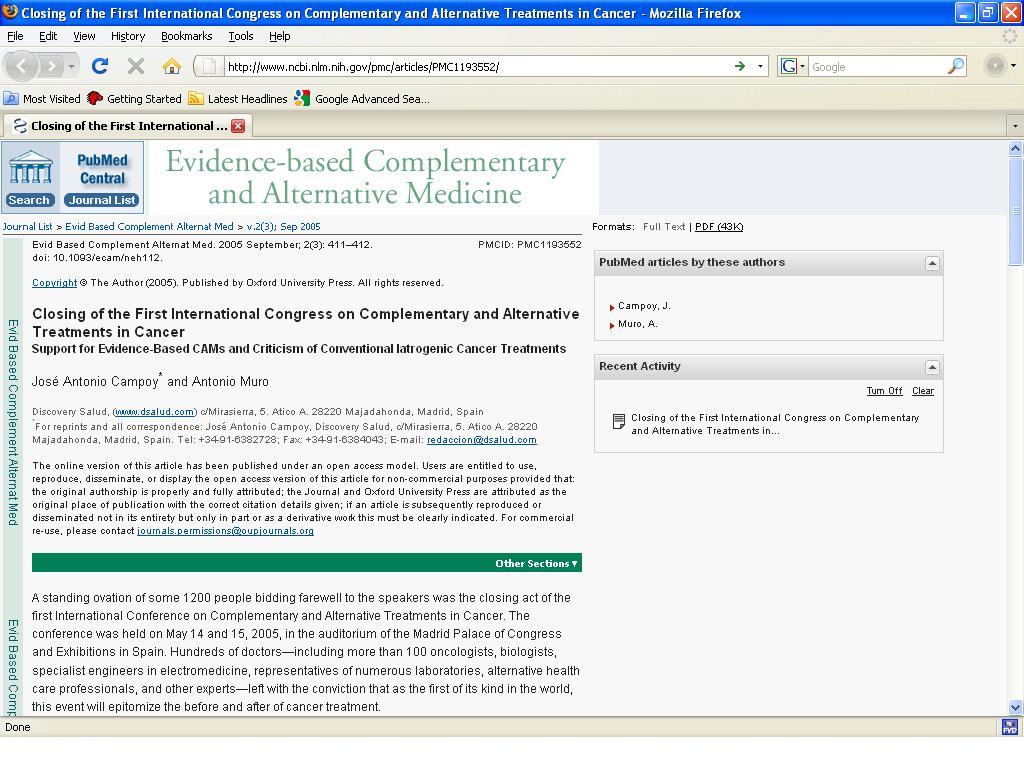Click the article document icon in Recent Activity
Image resolution: width=1024 pixels, height=768 pixels.
618,421
